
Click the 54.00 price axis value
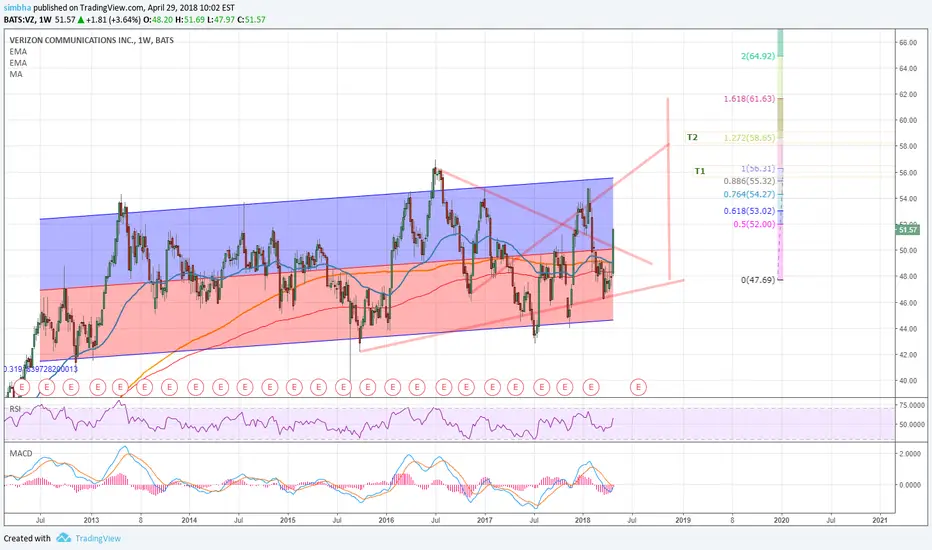907,199
